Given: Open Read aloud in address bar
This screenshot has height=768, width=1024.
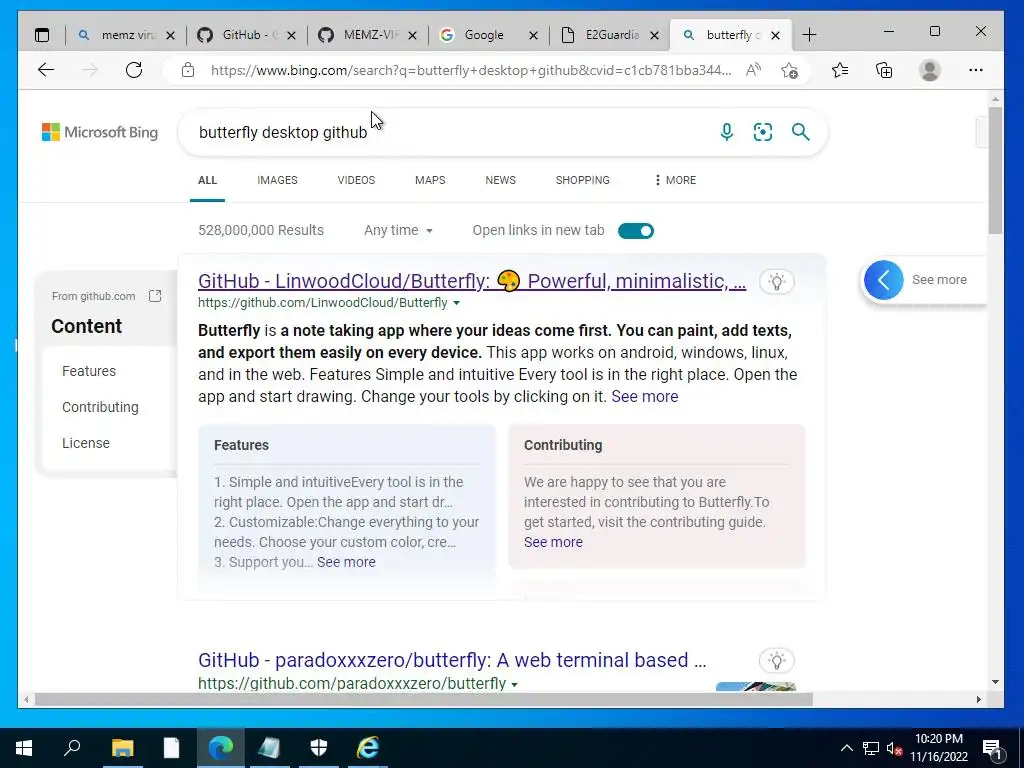Looking at the screenshot, I should point(753,70).
